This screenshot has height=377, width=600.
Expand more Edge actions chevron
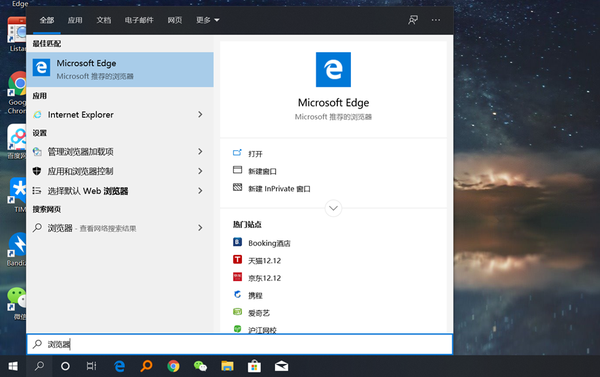333,208
